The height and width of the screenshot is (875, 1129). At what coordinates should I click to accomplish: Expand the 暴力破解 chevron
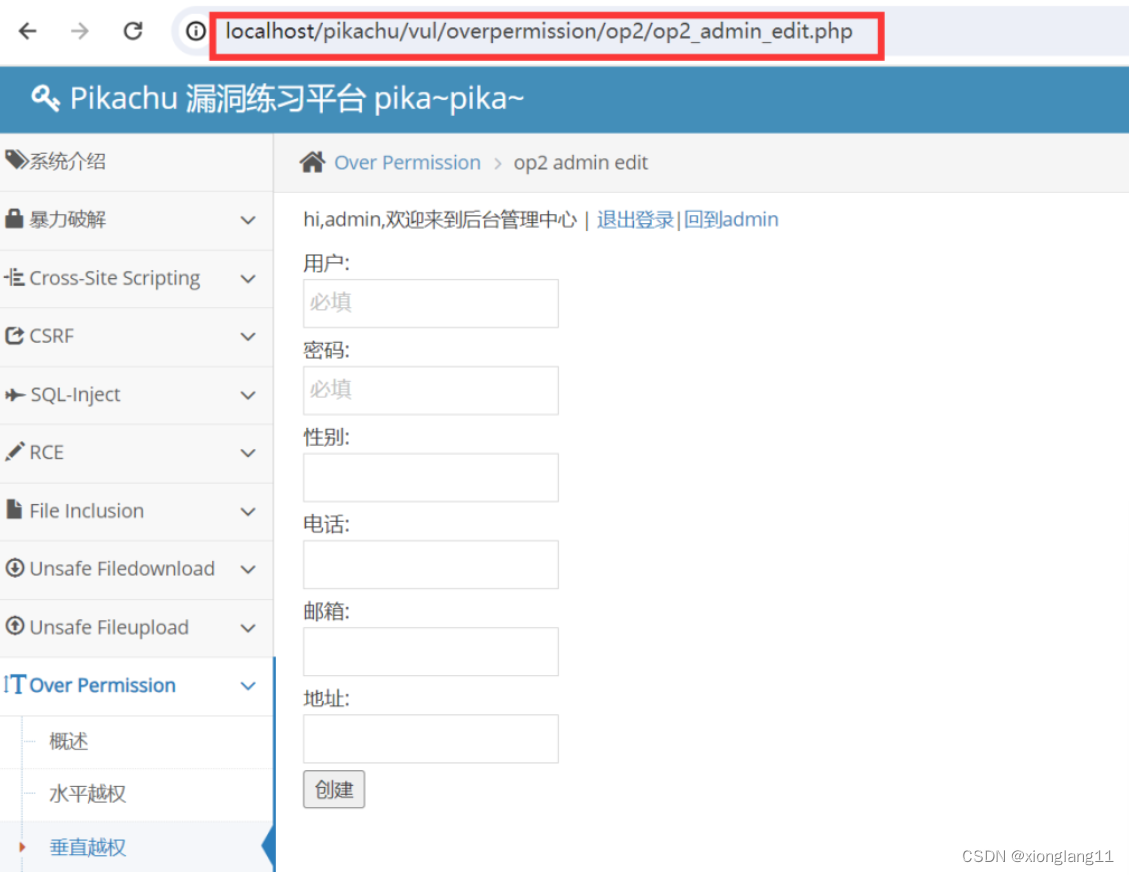(x=248, y=220)
